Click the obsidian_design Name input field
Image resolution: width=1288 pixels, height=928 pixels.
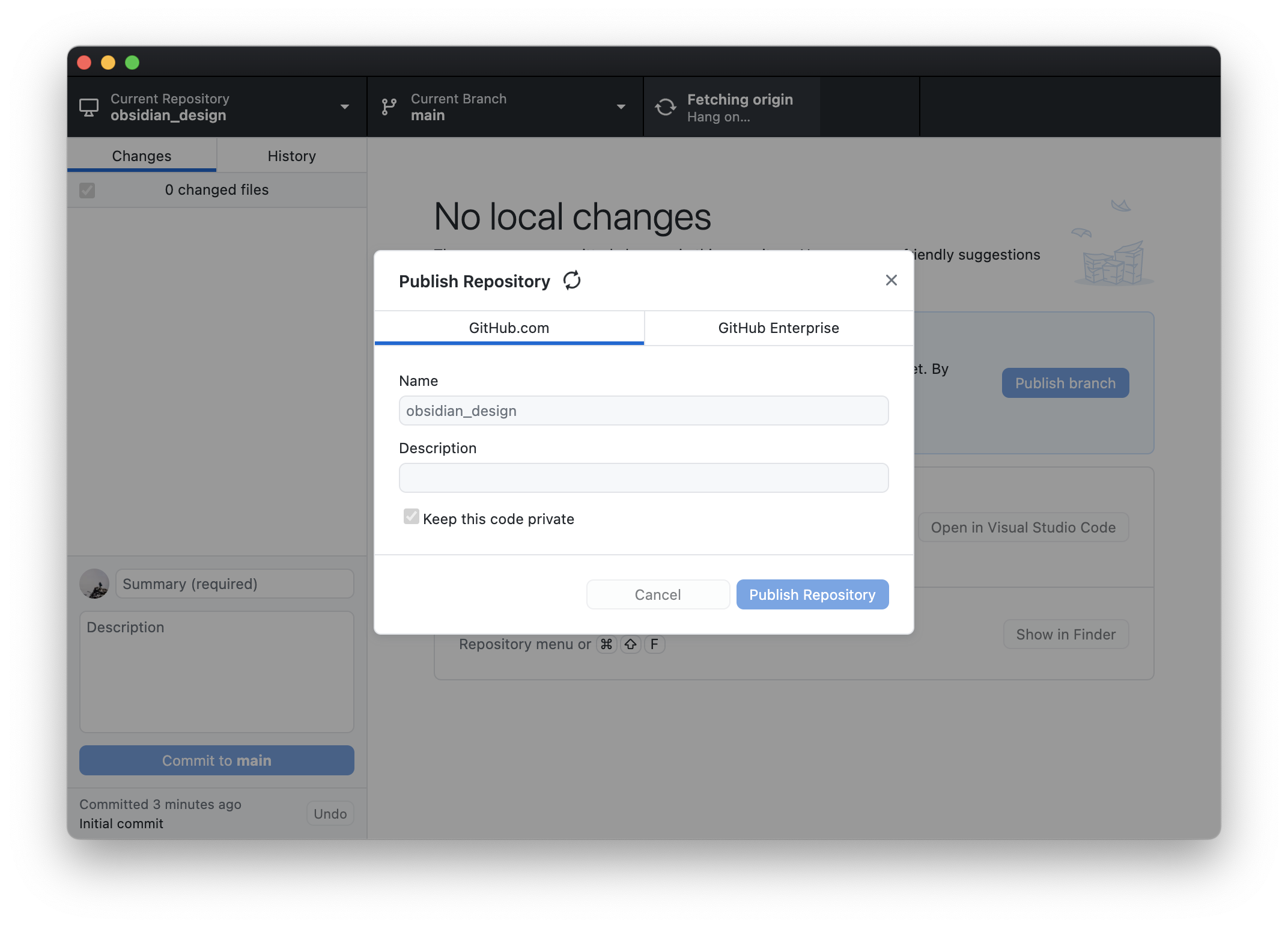click(644, 410)
